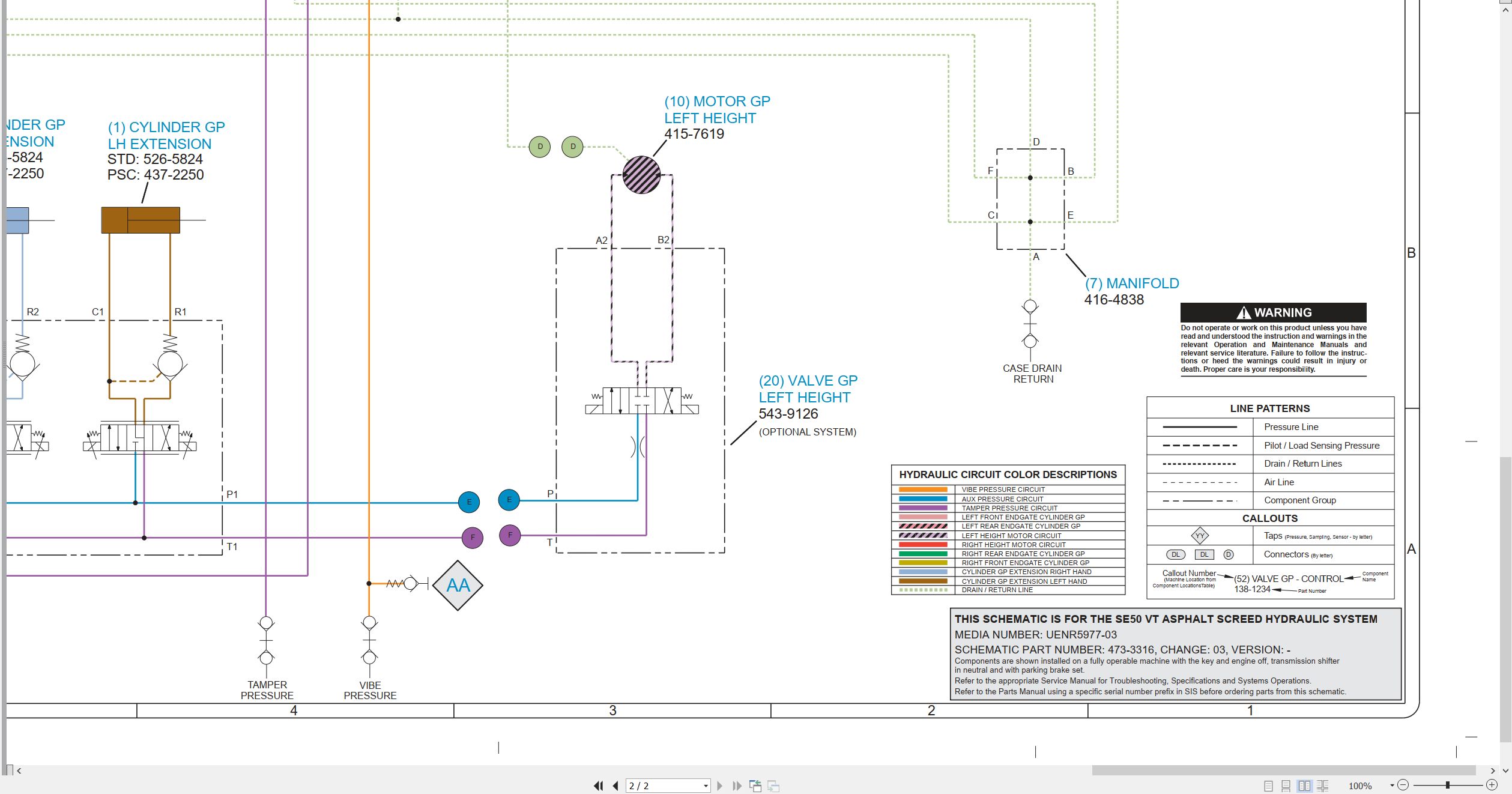Click the scroll left arrow
The width and height of the screenshot is (1512, 794).
(x=19, y=771)
